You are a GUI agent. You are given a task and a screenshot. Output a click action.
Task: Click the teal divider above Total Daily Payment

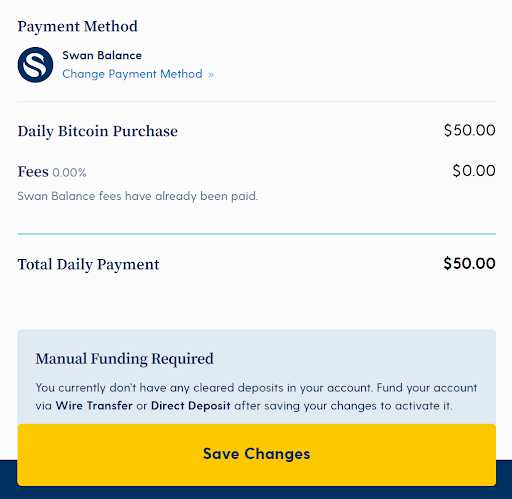click(x=256, y=234)
